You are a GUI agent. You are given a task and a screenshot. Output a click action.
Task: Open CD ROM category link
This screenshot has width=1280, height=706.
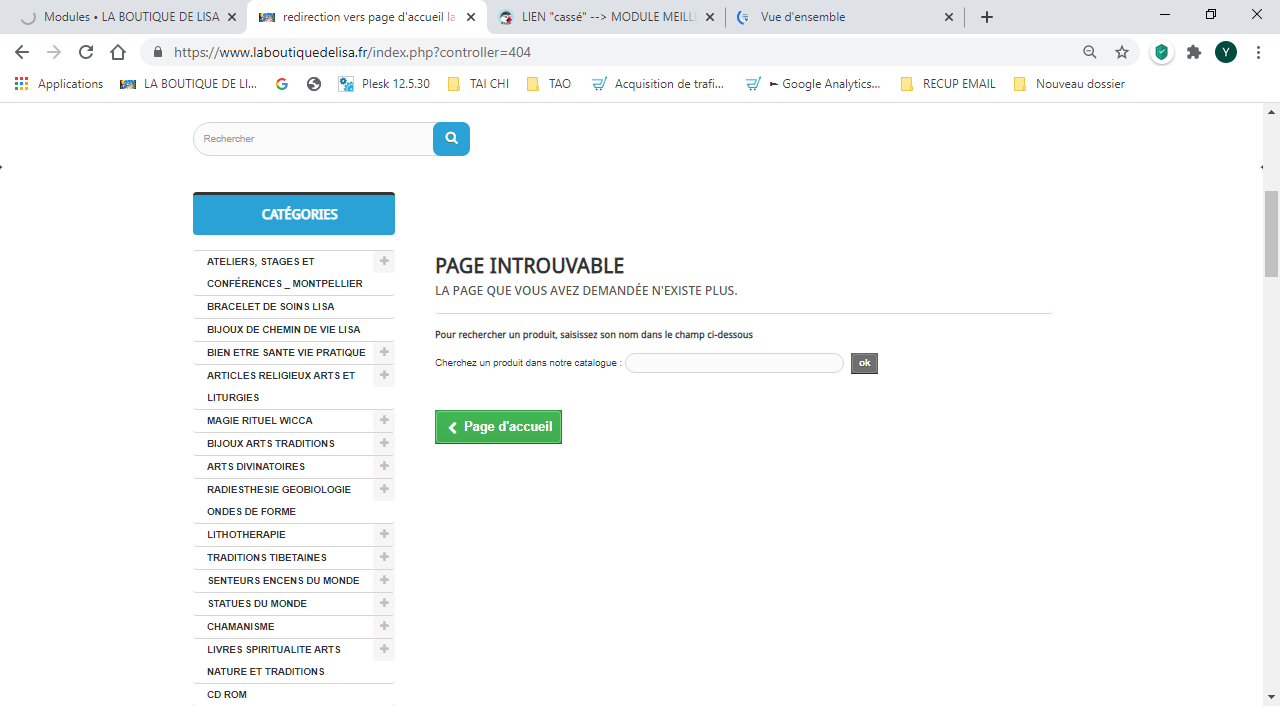(227, 695)
